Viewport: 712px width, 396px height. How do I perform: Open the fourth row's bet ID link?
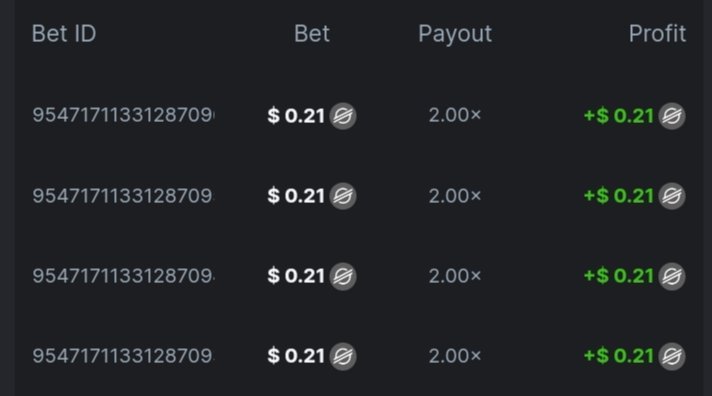[x=124, y=356]
